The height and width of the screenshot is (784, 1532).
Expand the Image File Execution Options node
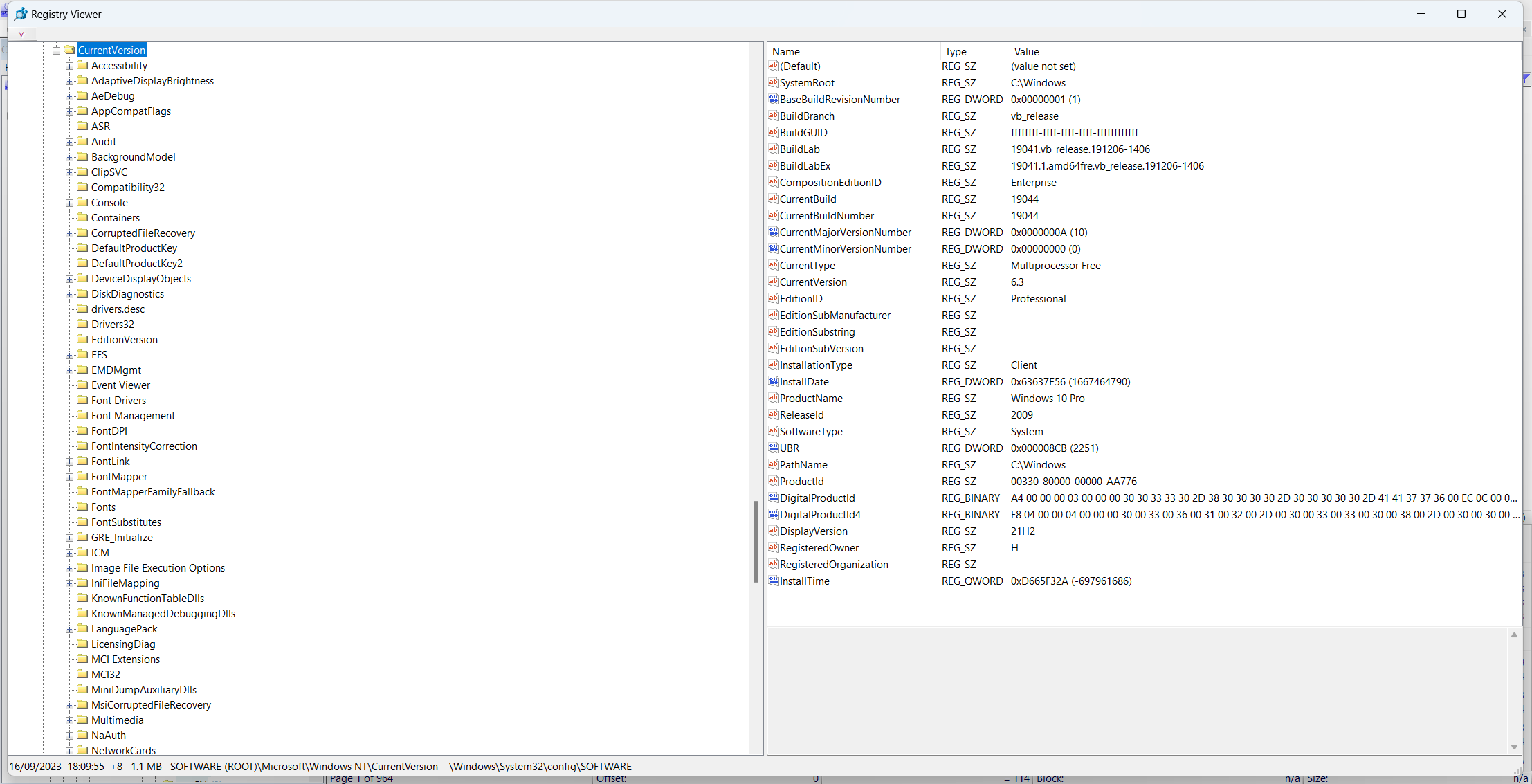[69, 568]
